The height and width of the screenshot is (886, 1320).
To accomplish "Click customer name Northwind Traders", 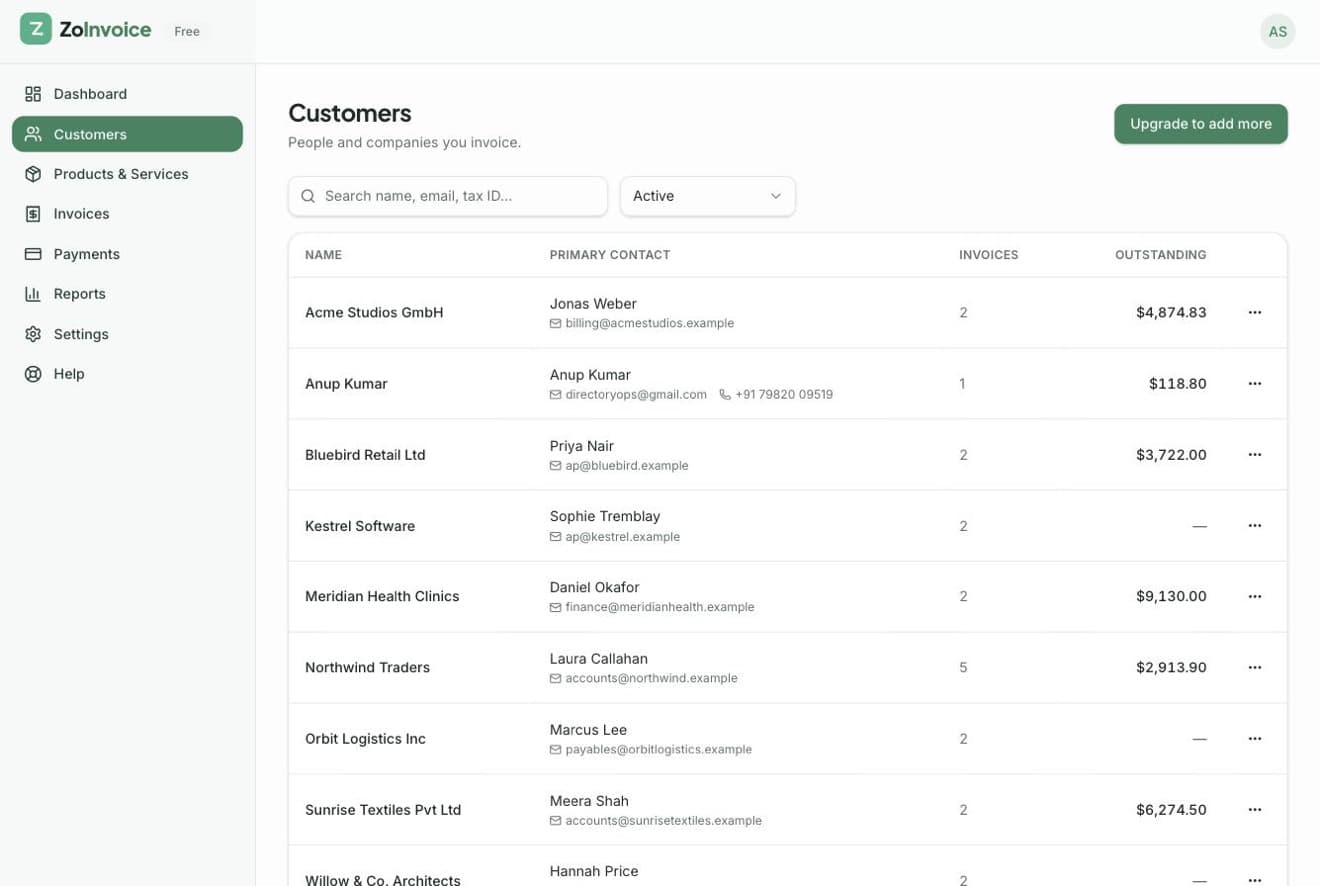I will click(367, 668).
